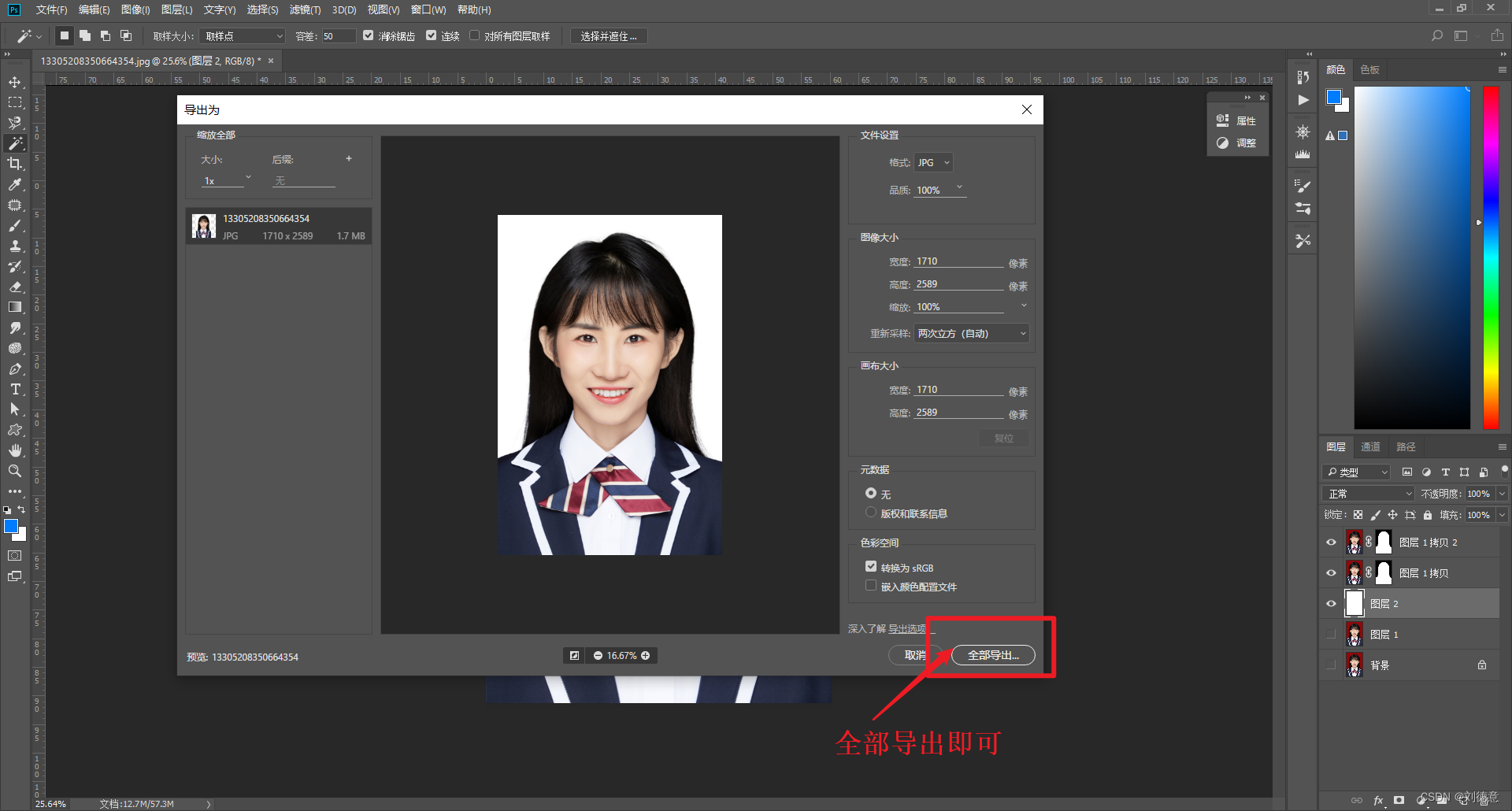
Task: Select the Eyedropper tool
Action: (15, 184)
